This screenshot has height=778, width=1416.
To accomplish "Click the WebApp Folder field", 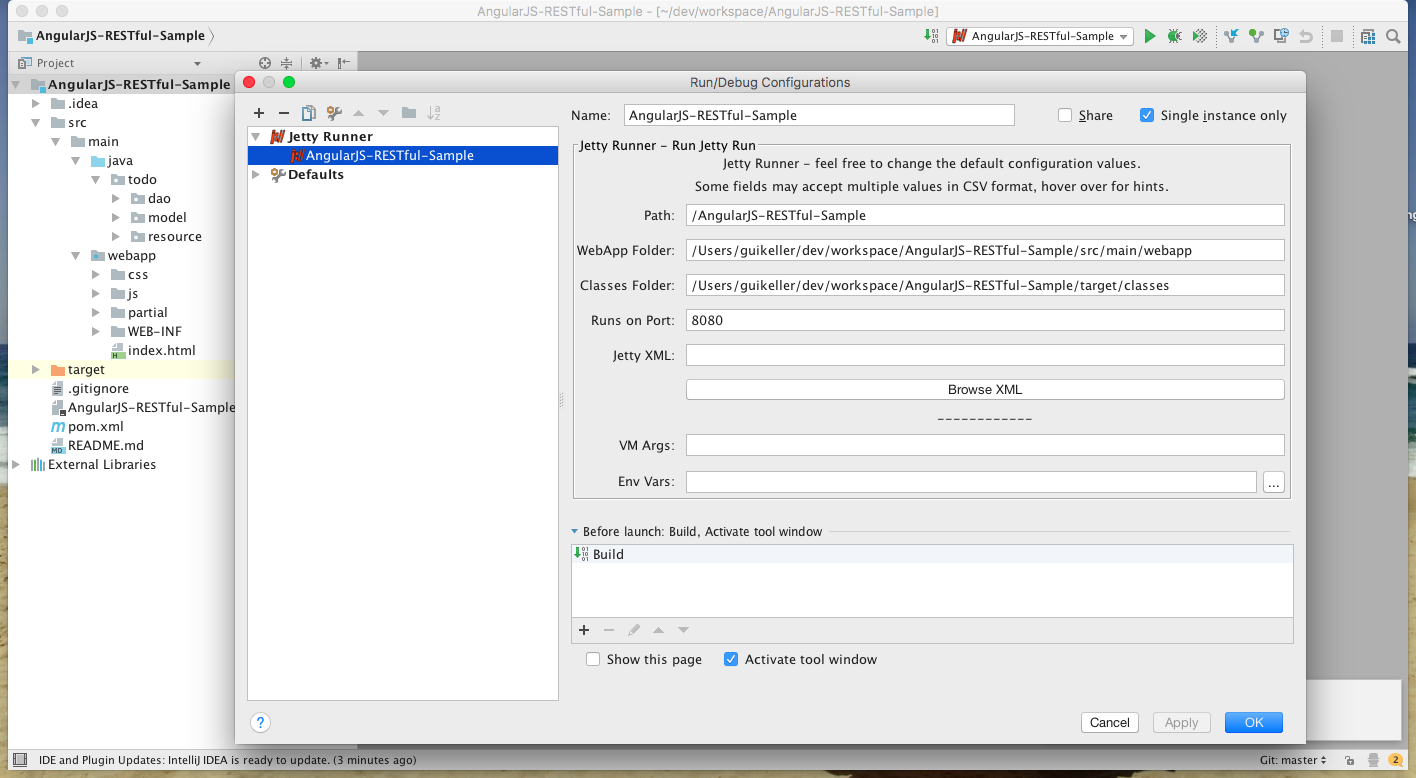I will pyautogui.click(x=985, y=250).
